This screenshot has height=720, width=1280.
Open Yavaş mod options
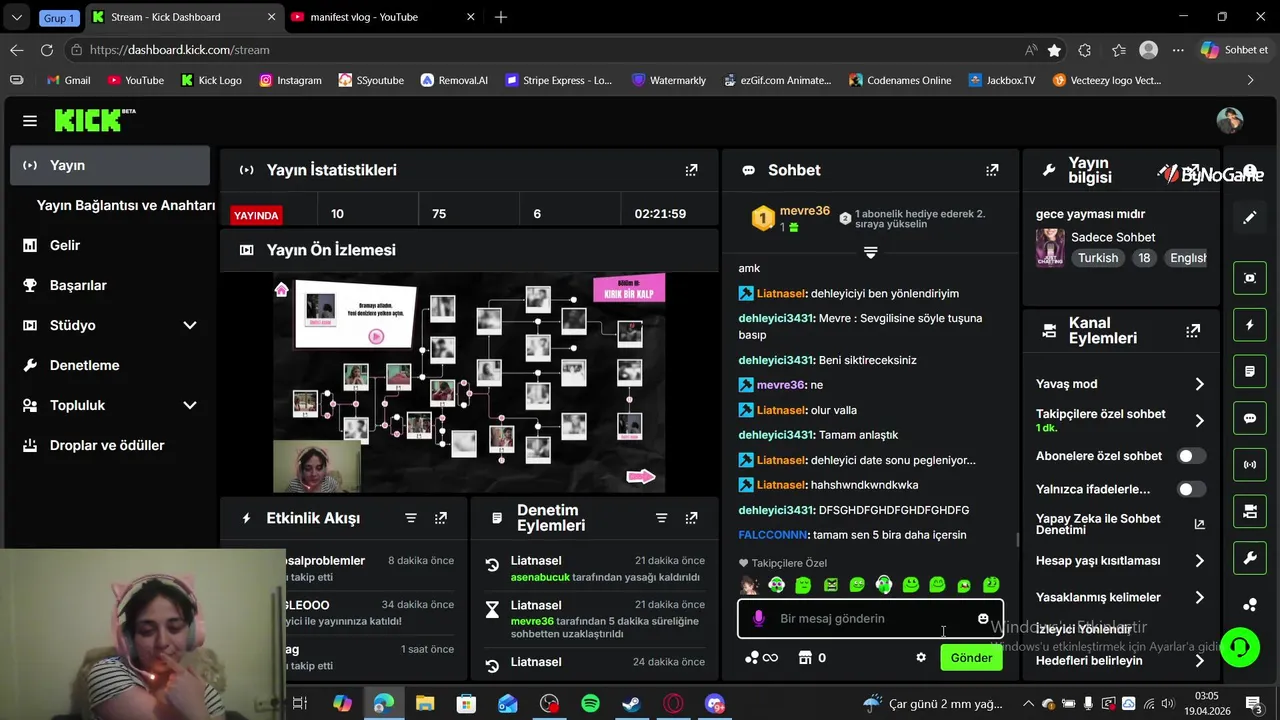click(1121, 384)
